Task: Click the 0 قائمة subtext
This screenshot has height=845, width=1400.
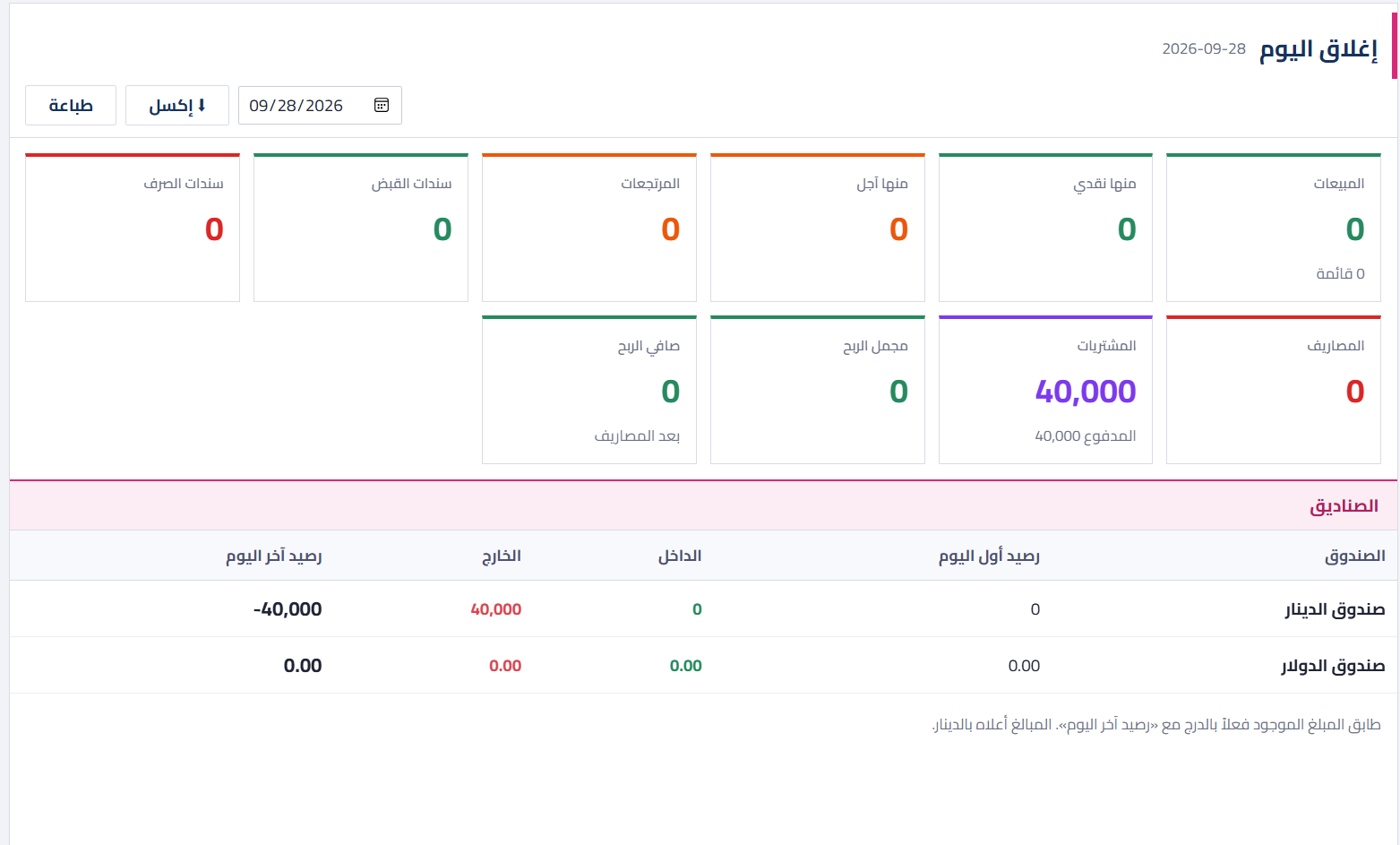Action: (x=1340, y=273)
